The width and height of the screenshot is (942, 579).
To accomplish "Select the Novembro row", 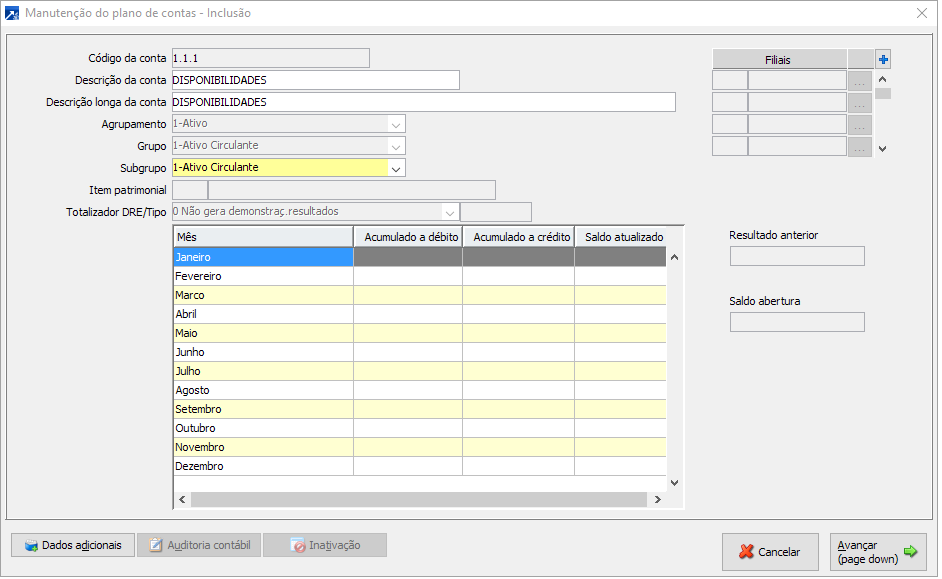I will [420, 447].
